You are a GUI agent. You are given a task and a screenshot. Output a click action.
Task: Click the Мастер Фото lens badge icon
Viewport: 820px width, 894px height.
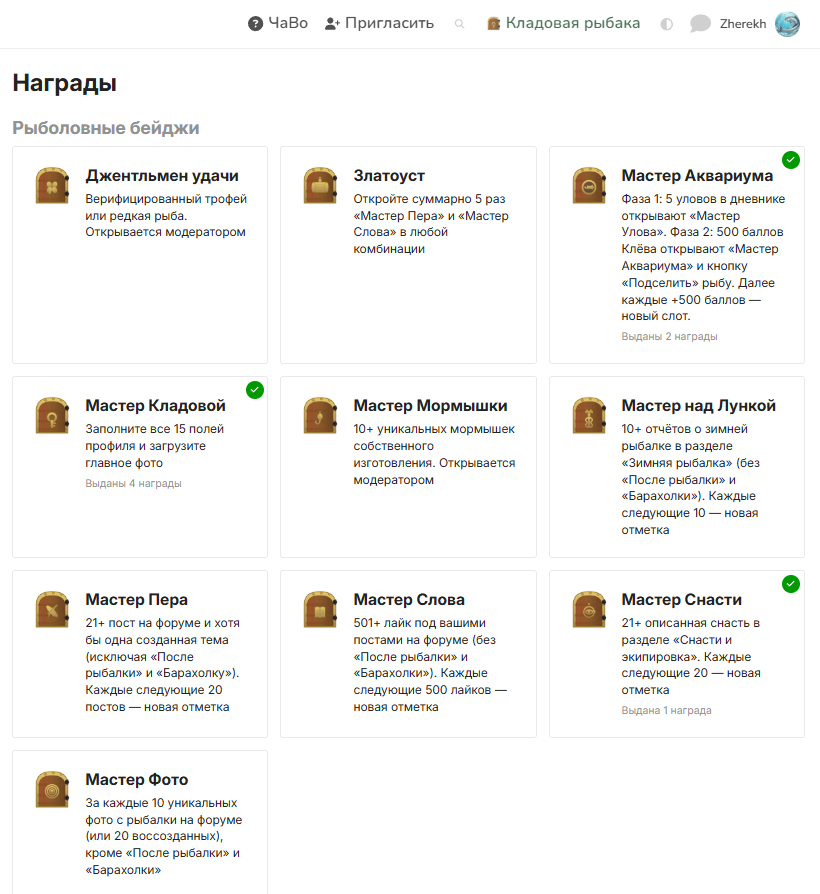tap(52, 790)
